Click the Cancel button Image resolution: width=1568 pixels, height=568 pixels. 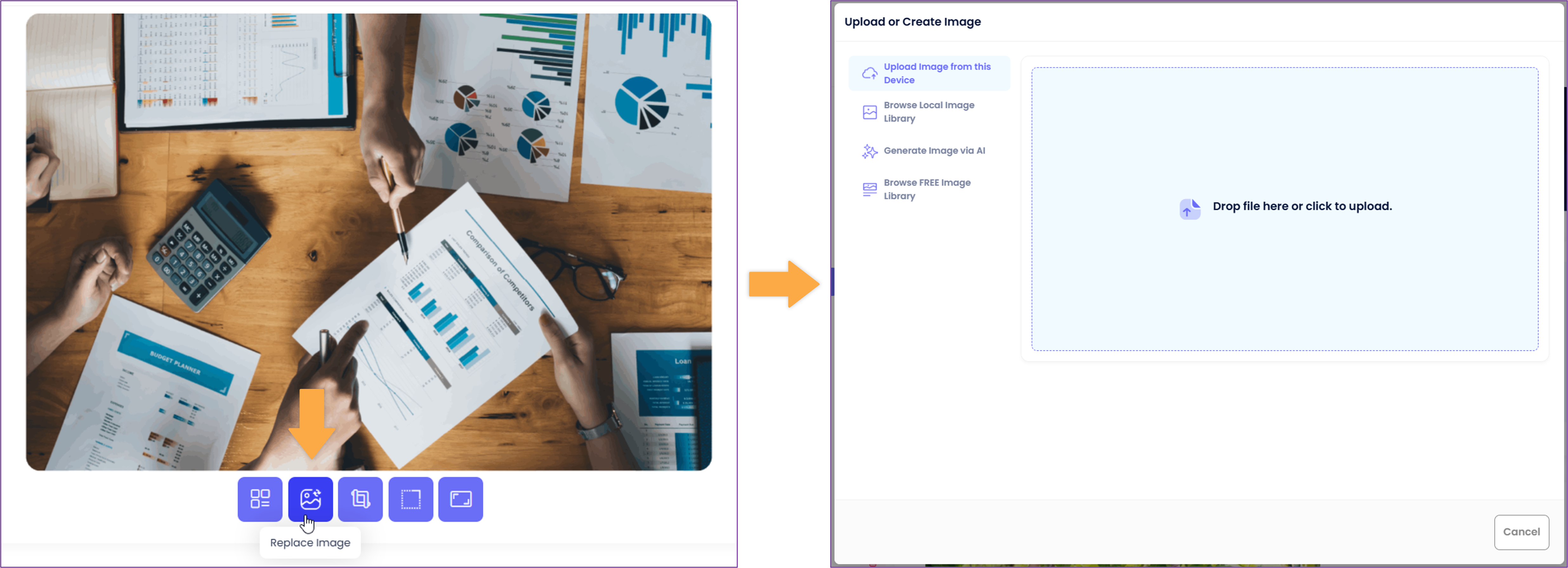click(x=1521, y=532)
